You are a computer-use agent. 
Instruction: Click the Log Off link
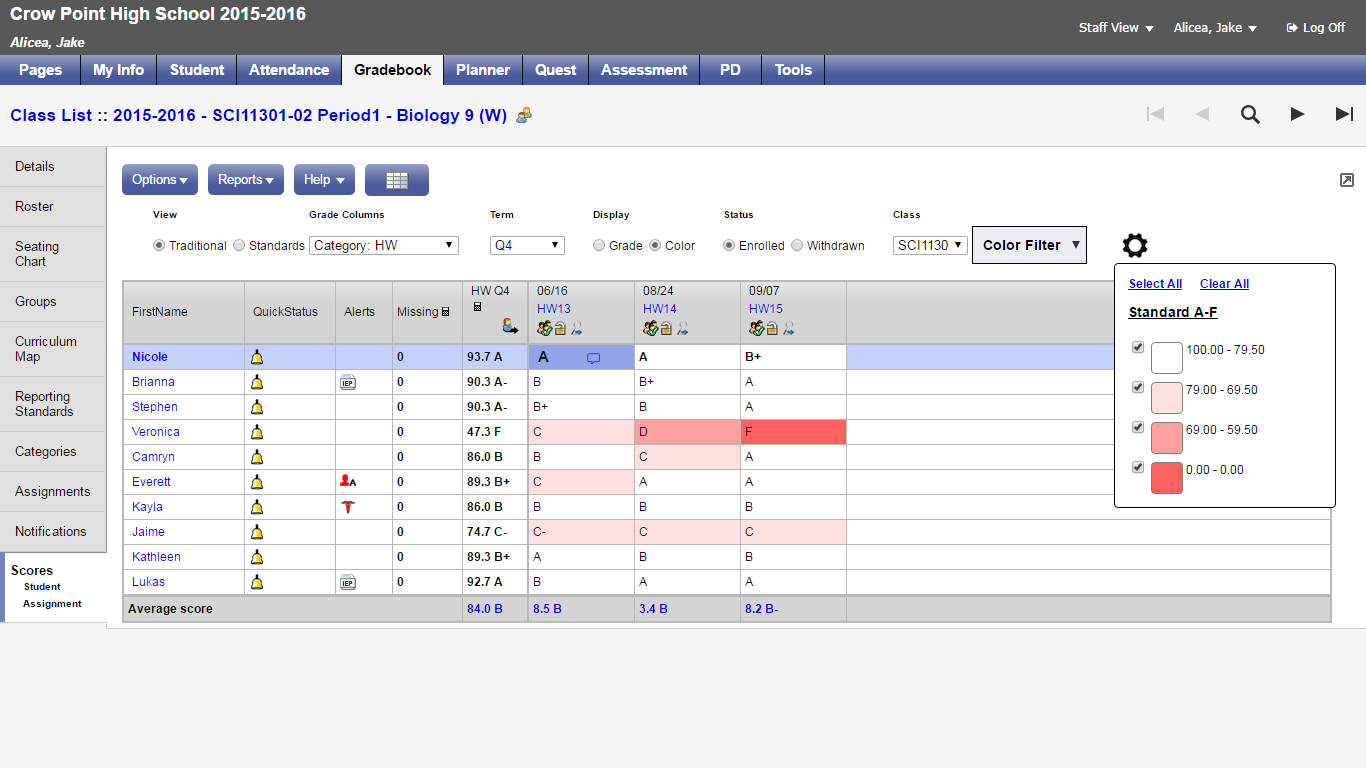click(1316, 28)
